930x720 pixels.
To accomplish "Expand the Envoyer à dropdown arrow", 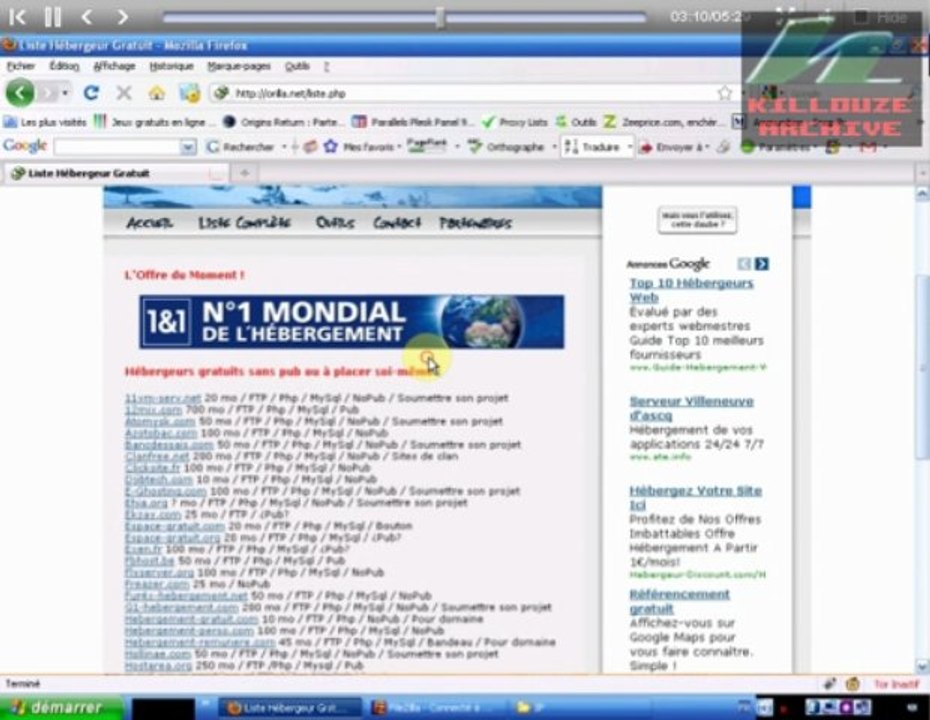I will [x=708, y=146].
